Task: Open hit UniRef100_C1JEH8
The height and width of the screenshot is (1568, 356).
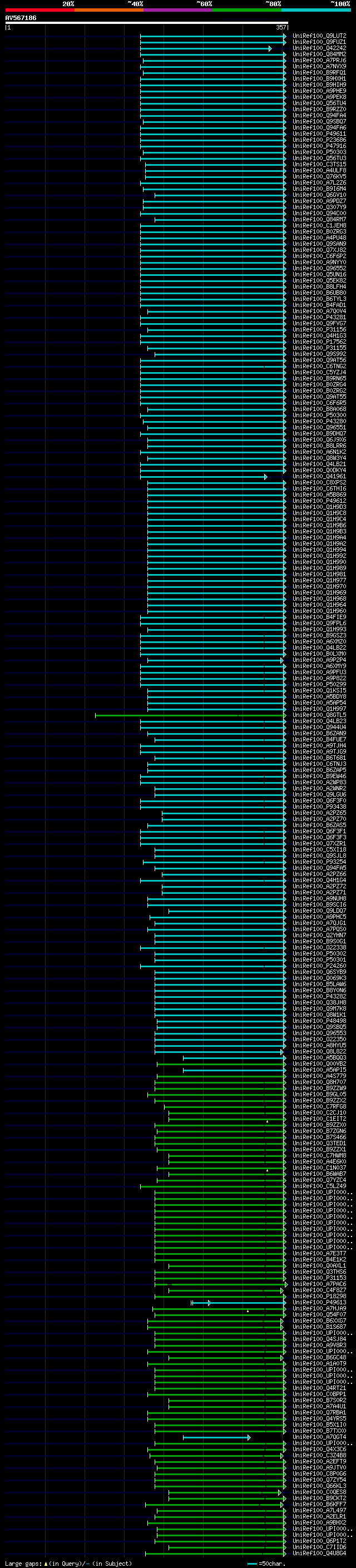Action: (x=319, y=225)
